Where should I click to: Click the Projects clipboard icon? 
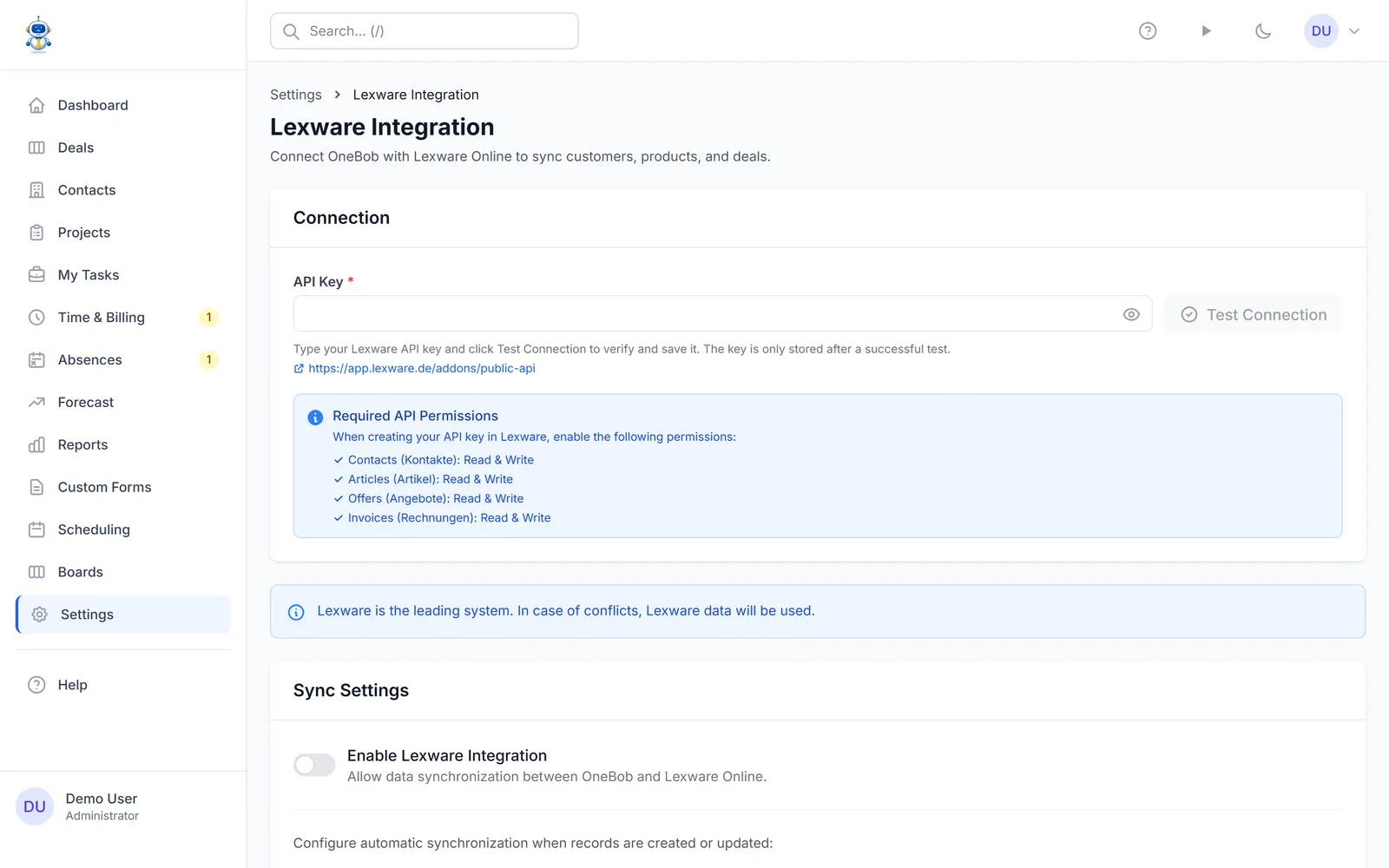pos(36,233)
